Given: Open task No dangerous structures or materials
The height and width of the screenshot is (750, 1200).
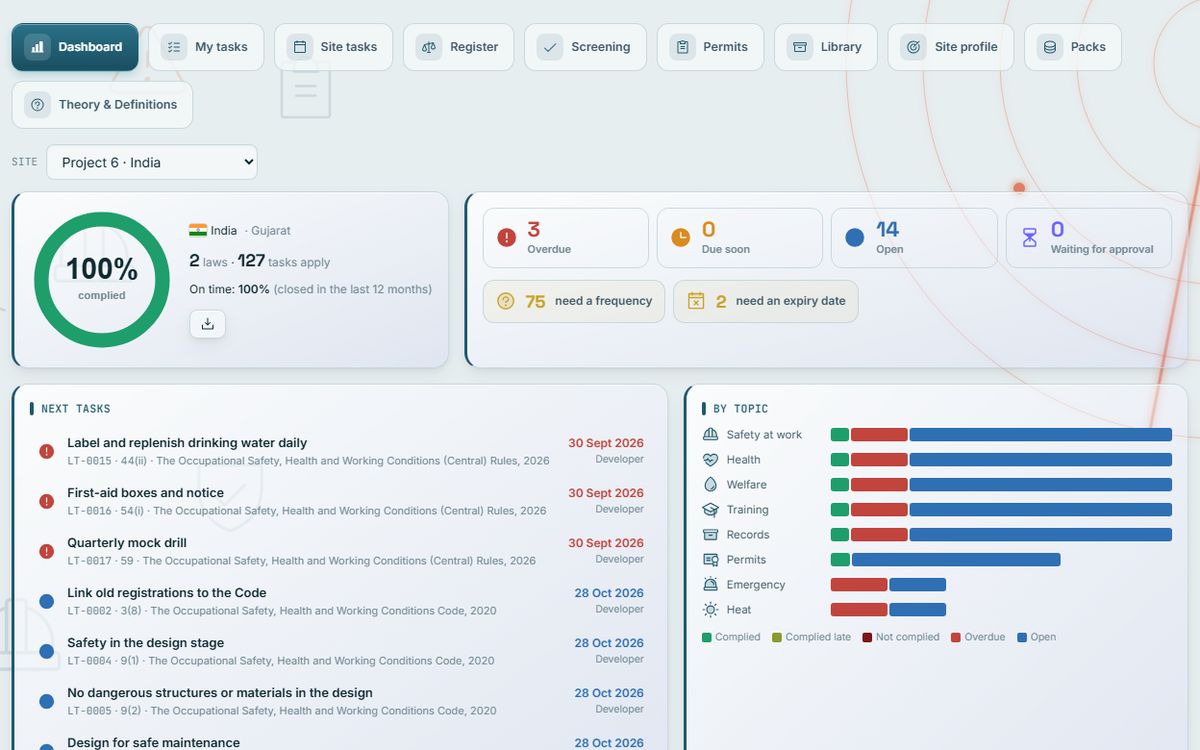Looking at the screenshot, I should [x=340, y=701].
